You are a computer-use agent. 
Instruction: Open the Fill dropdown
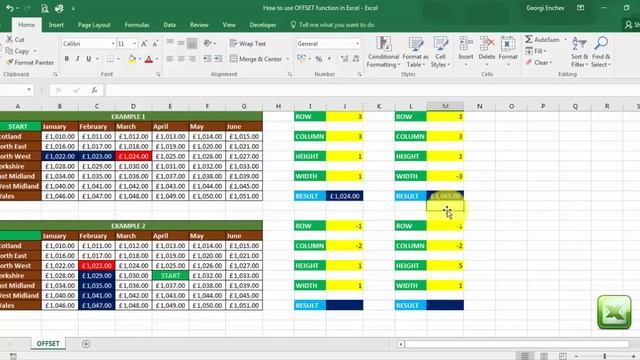tap(536, 51)
